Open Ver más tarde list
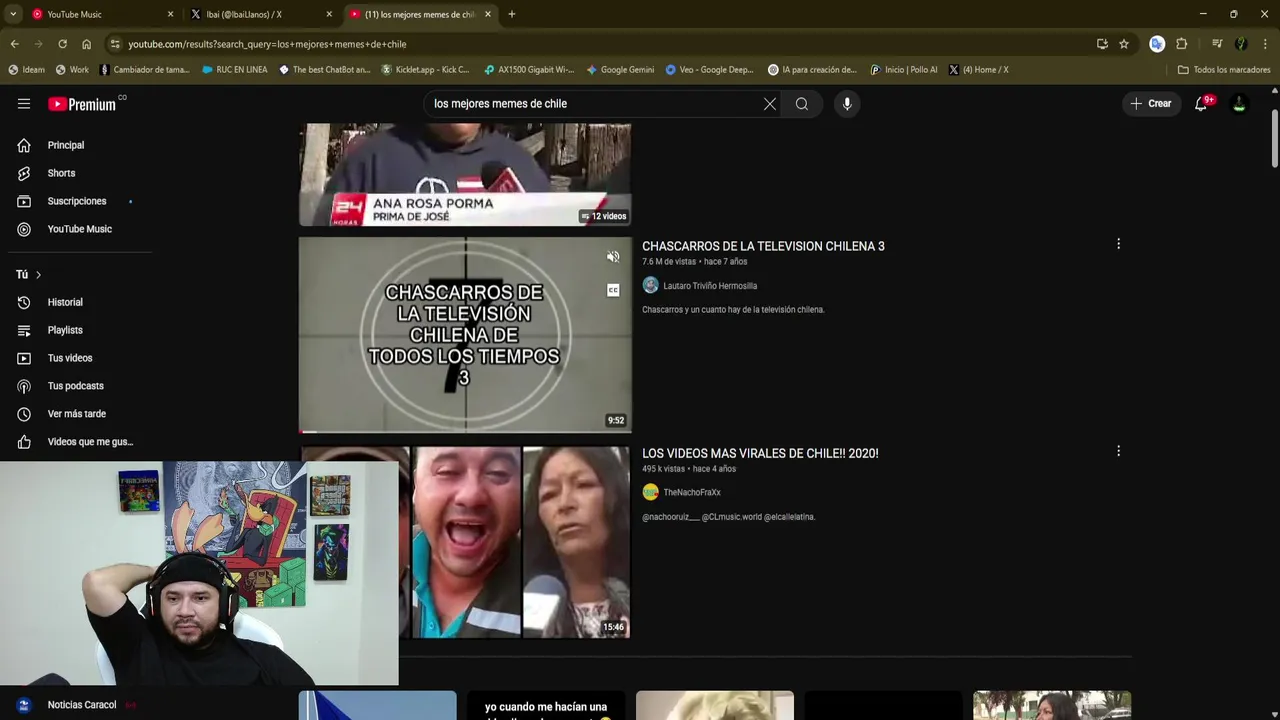 (78, 414)
